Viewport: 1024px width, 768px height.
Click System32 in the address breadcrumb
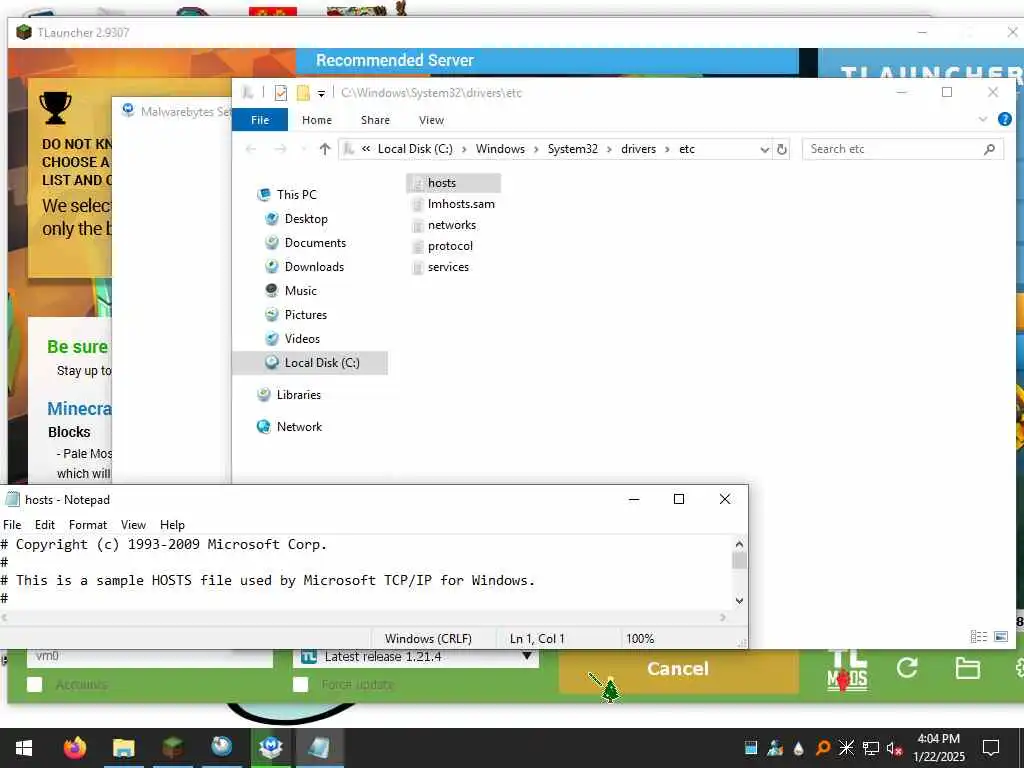click(x=572, y=149)
